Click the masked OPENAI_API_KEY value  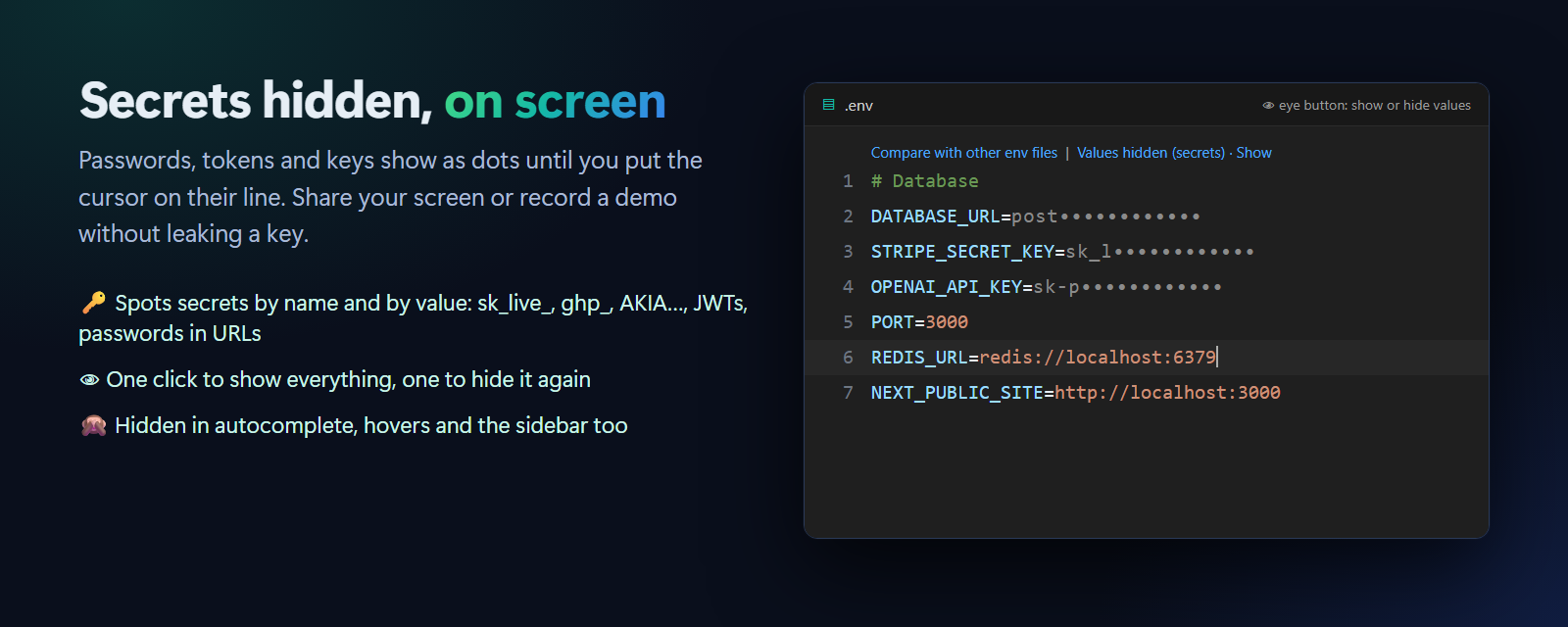click(1127, 287)
